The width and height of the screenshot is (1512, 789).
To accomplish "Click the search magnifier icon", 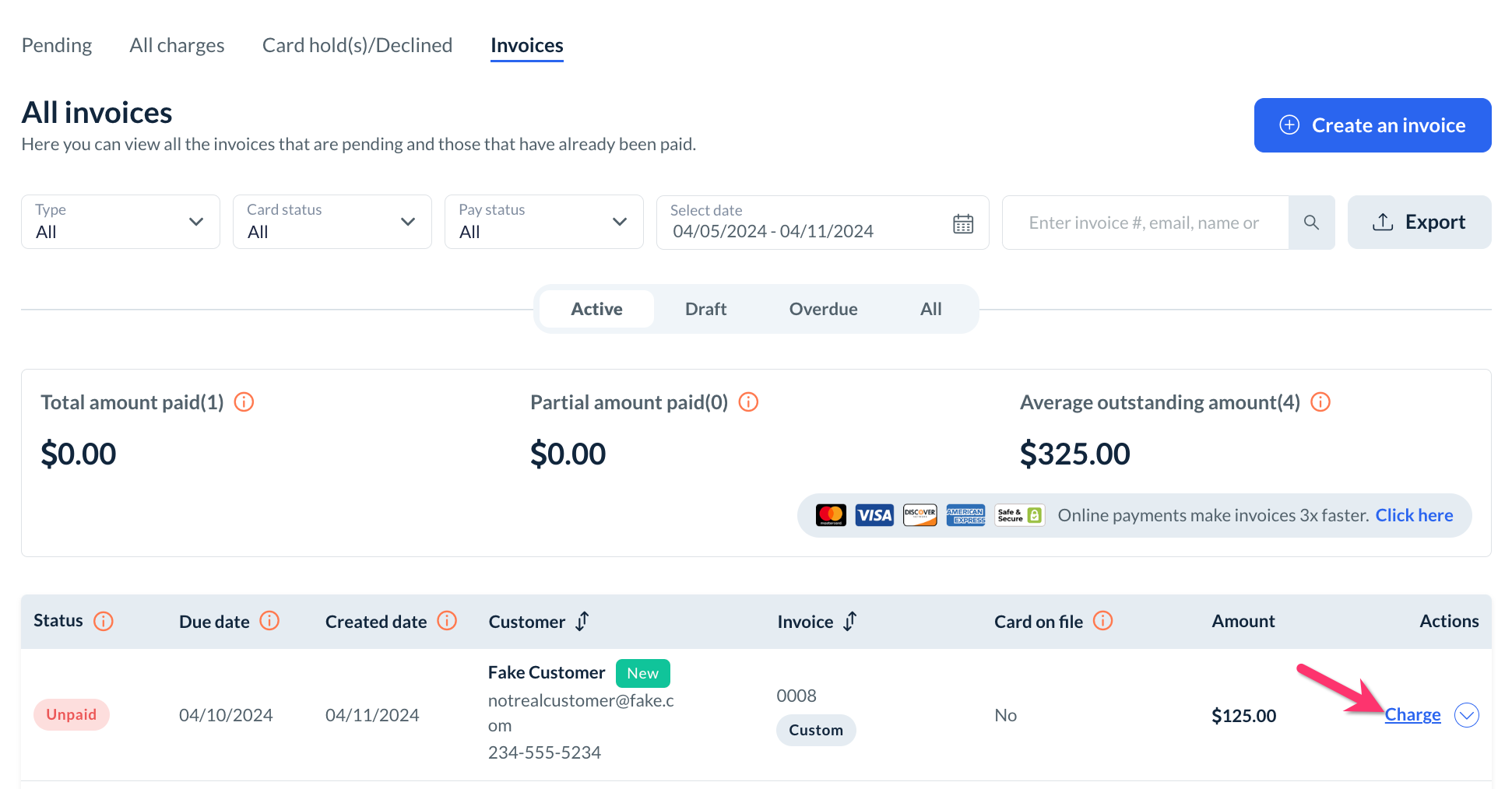I will 1311,223.
